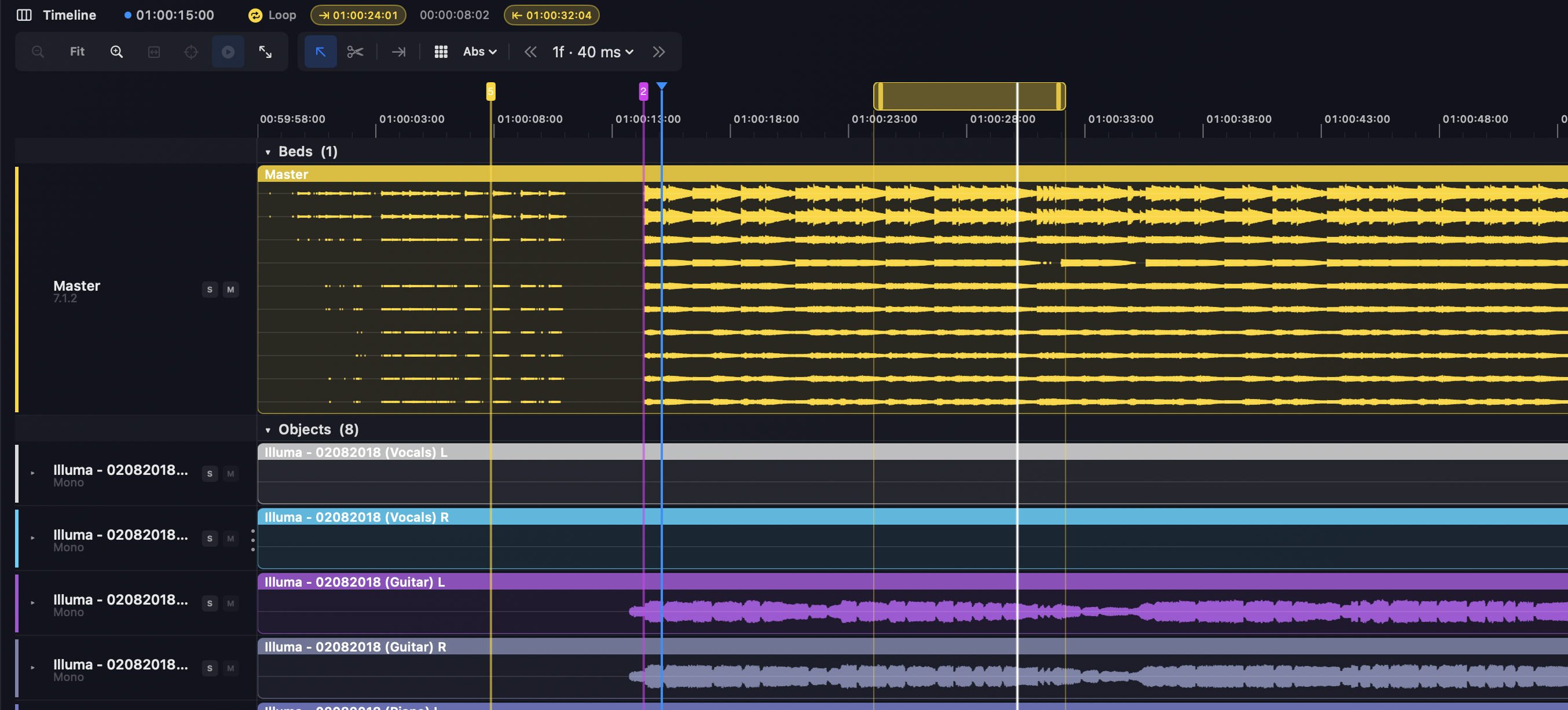Click the grid snap icon

tap(441, 52)
